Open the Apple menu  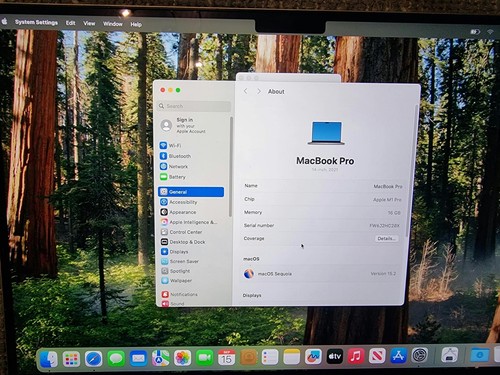(x=5, y=21)
